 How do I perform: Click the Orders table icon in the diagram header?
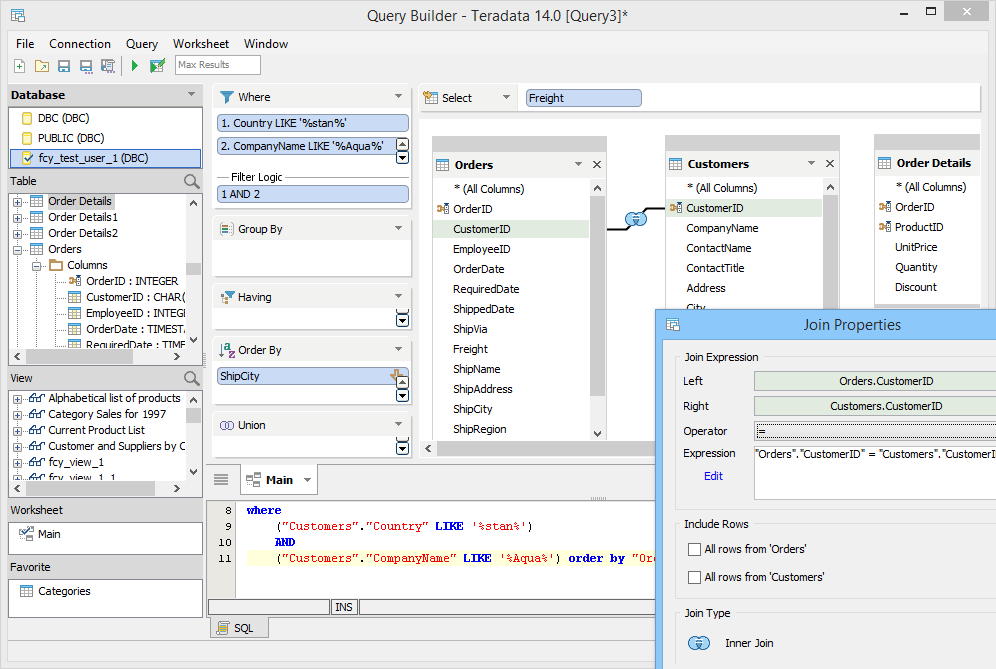[x=443, y=165]
